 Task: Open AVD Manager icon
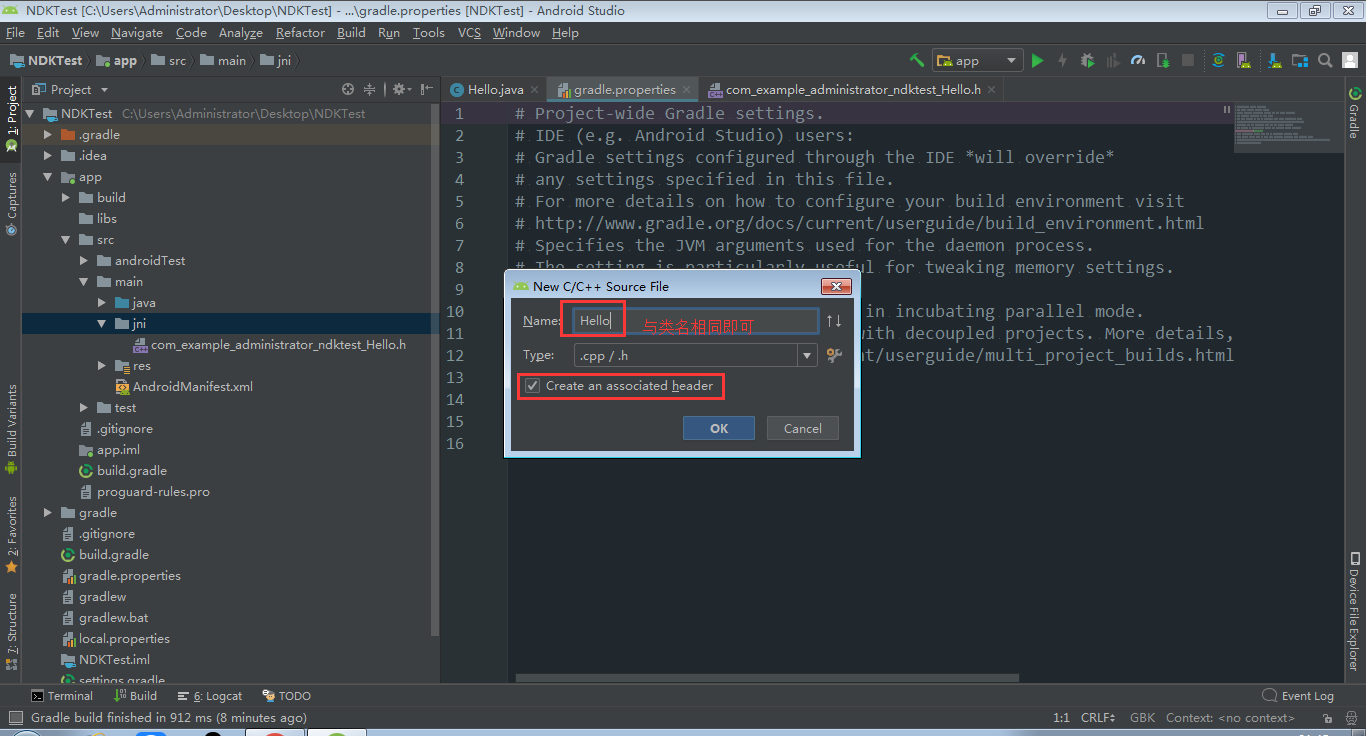coord(1244,60)
